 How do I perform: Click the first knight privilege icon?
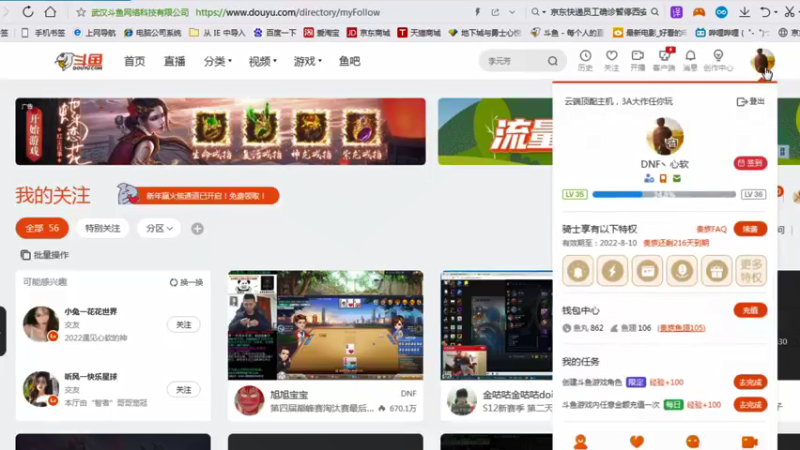578,271
